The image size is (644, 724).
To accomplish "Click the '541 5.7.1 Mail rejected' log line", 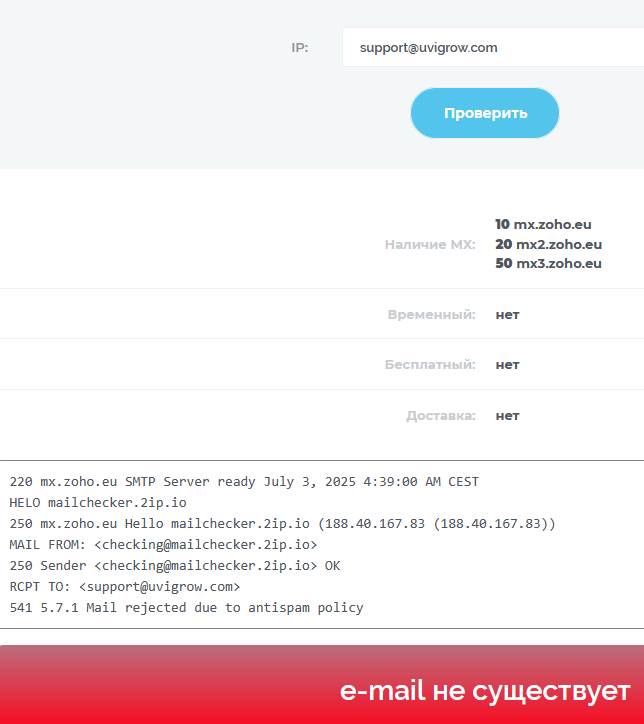I will pos(187,607).
